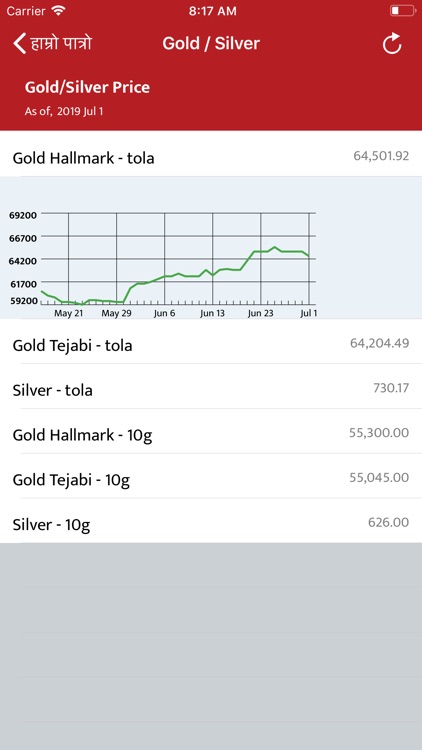Screen dimensions: 422x750
Task: Tap the Gold / Silver title
Action: point(211,44)
